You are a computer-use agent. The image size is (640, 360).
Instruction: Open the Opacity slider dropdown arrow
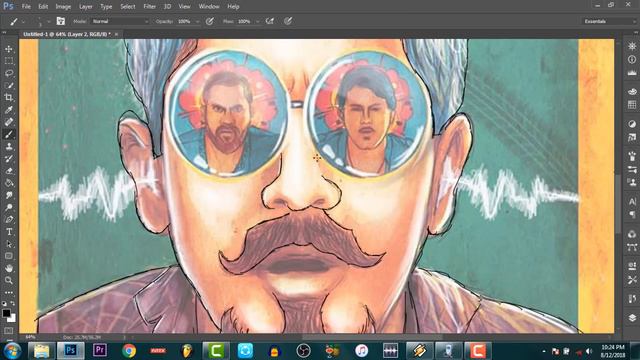pos(198,21)
